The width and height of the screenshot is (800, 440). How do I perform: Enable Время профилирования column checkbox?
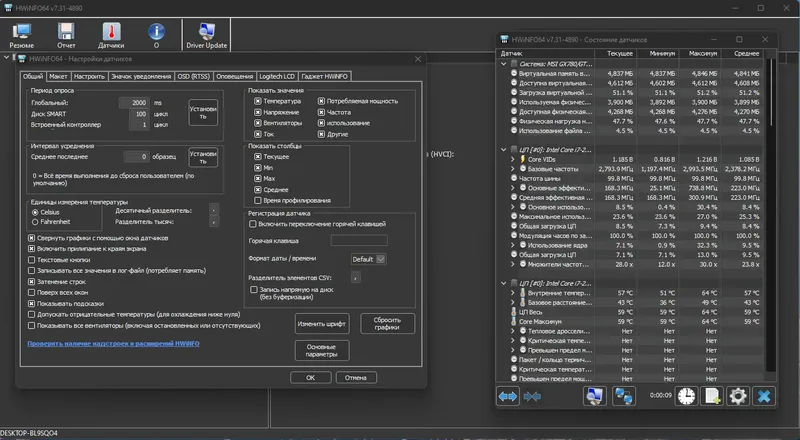point(258,201)
